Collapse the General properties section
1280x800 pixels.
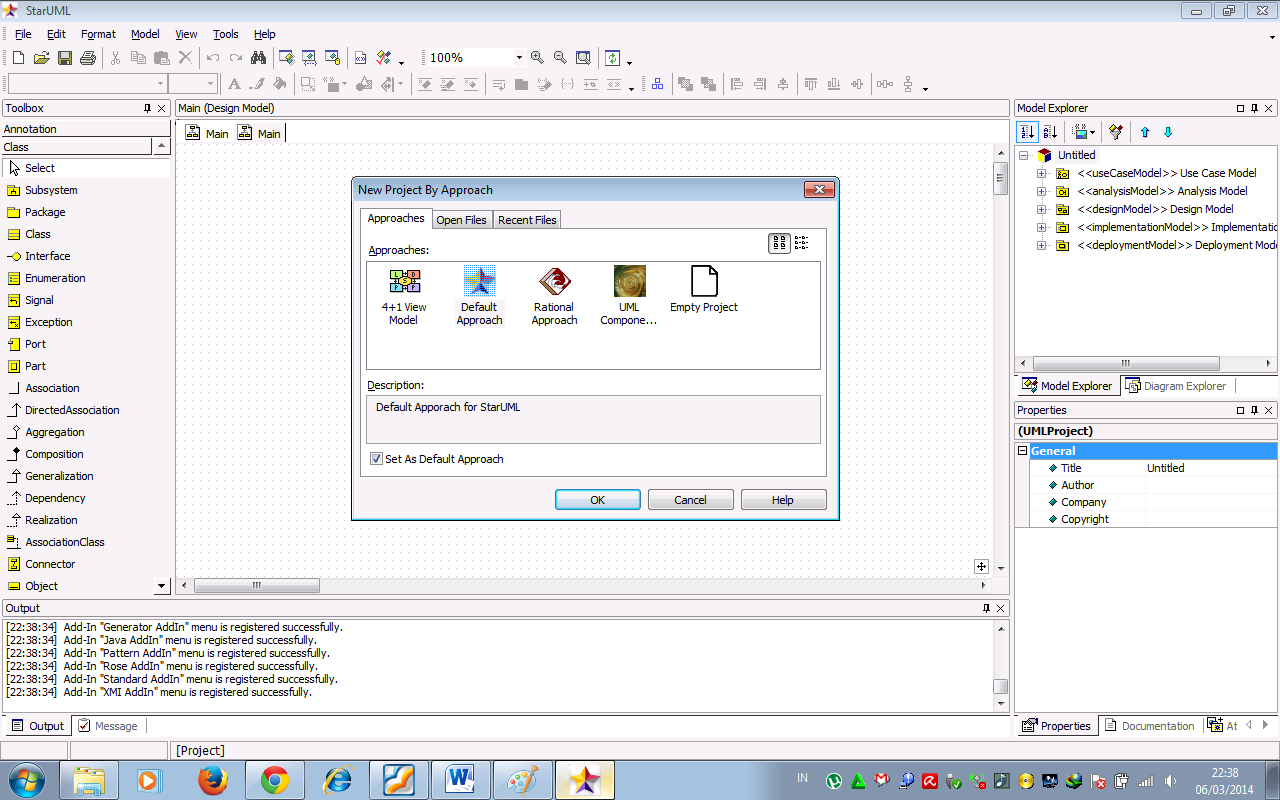[x=1023, y=451]
